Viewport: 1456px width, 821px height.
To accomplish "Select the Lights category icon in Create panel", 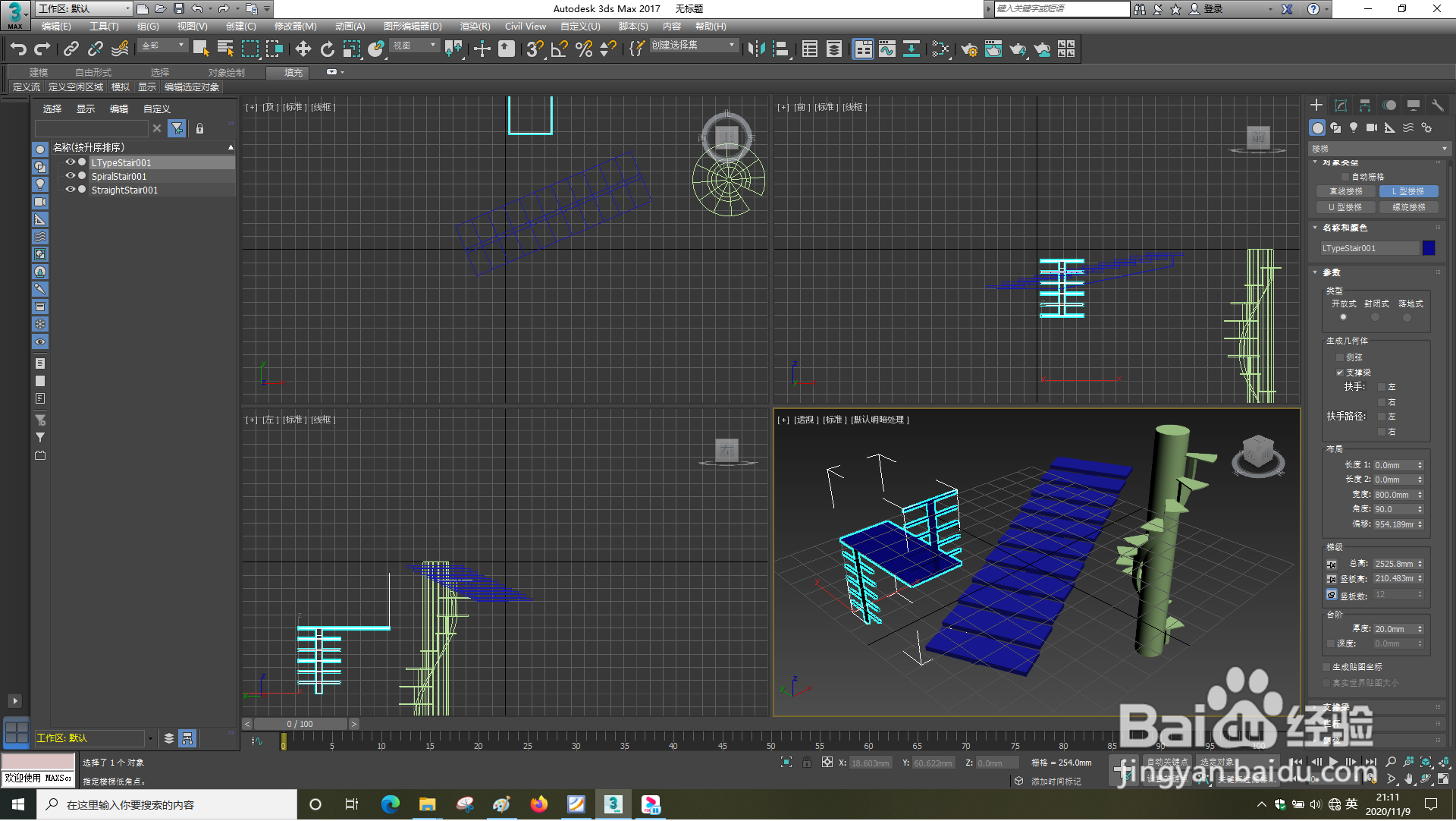I will pyautogui.click(x=1354, y=128).
